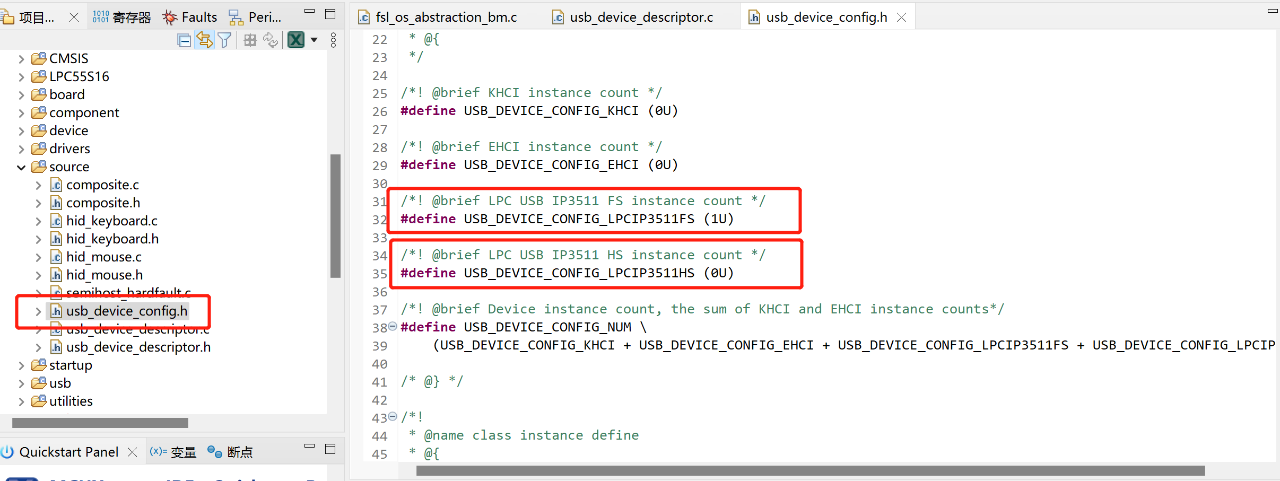The height and width of the screenshot is (481, 1280).
Task: Click the Collapse All icon in project explorer
Action: (x=184, y=40)
